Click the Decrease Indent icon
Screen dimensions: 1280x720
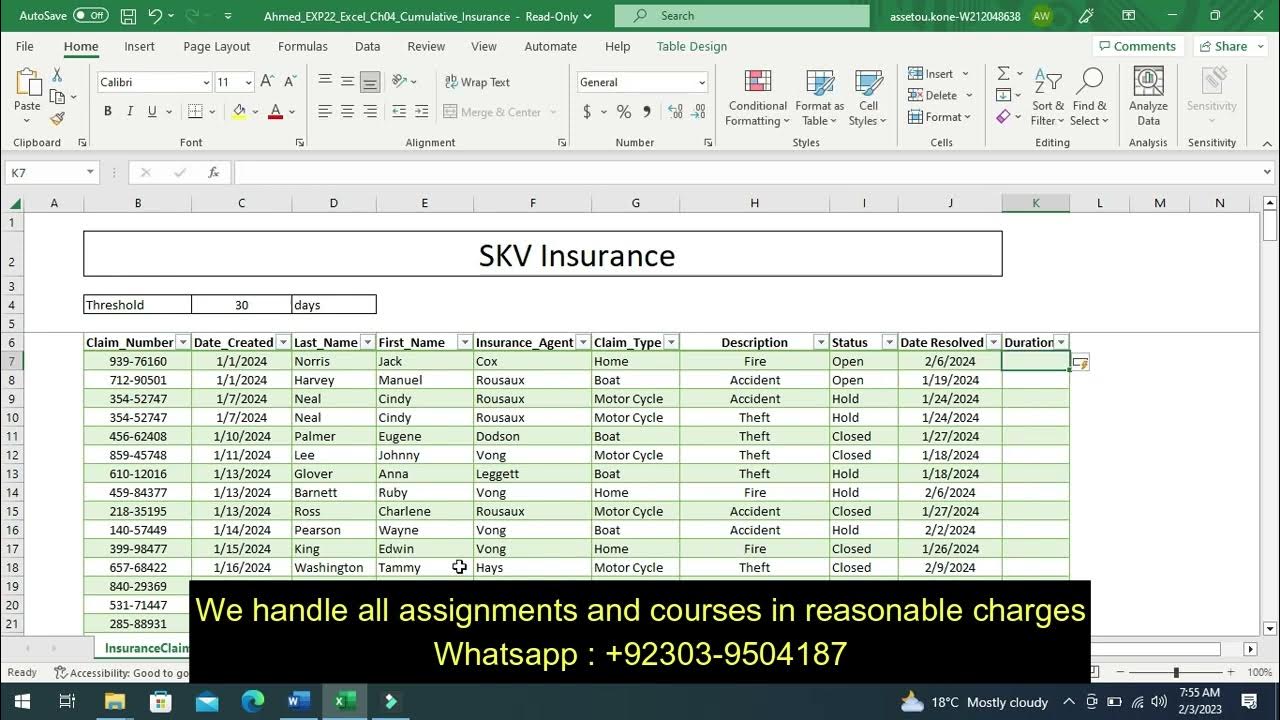point(399,112)
